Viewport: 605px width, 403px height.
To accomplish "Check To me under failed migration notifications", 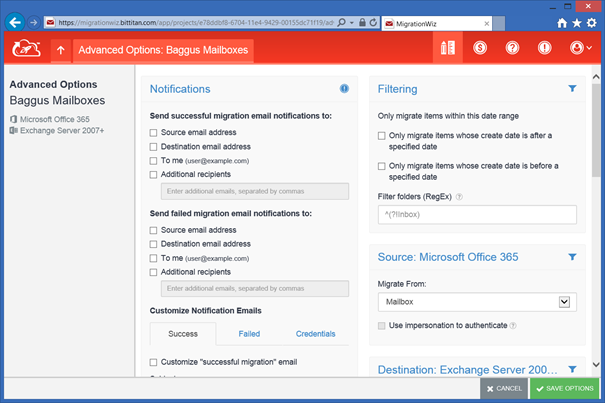I will point(153,258).
